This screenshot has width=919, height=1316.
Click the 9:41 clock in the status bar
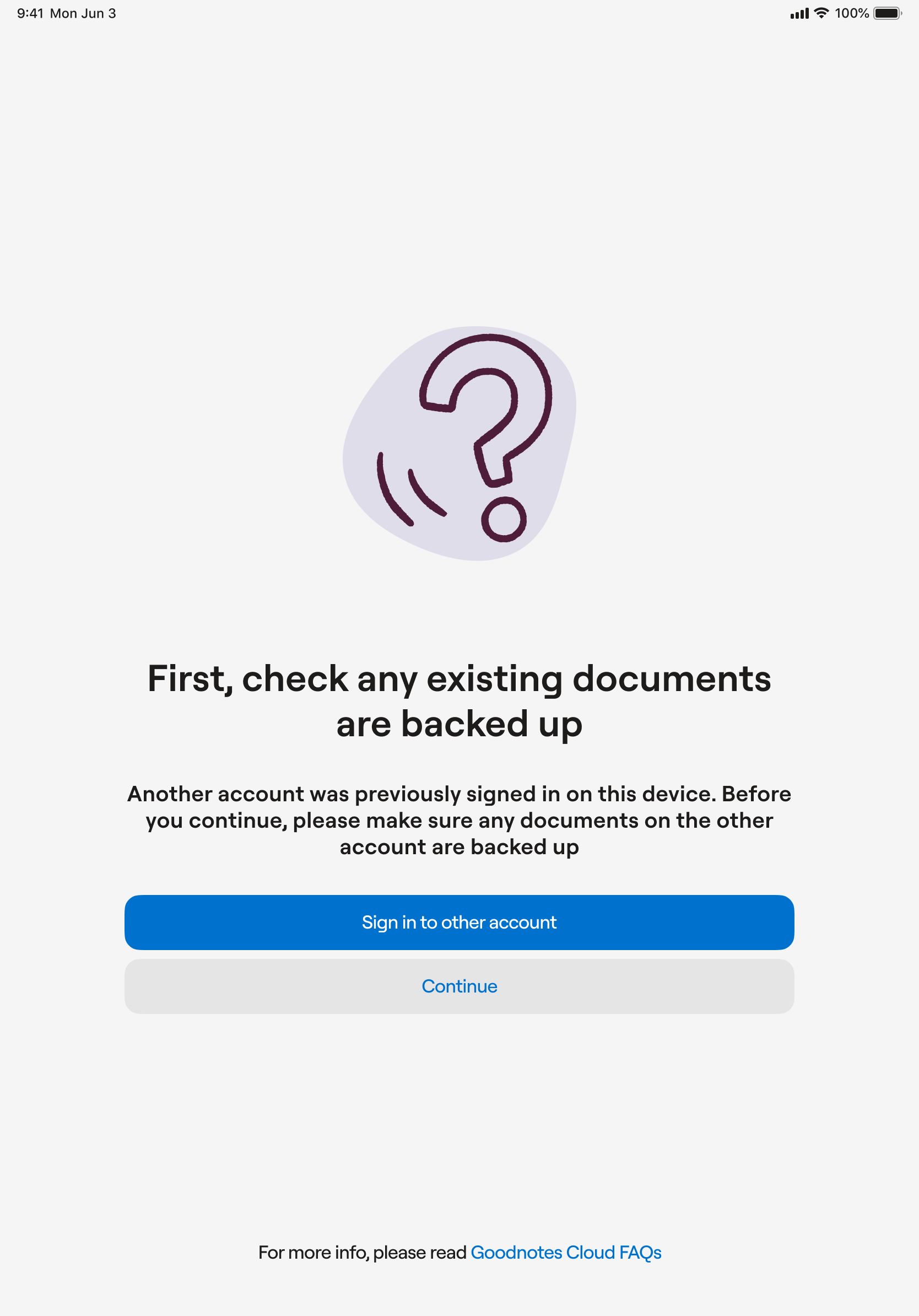(30, 13)
